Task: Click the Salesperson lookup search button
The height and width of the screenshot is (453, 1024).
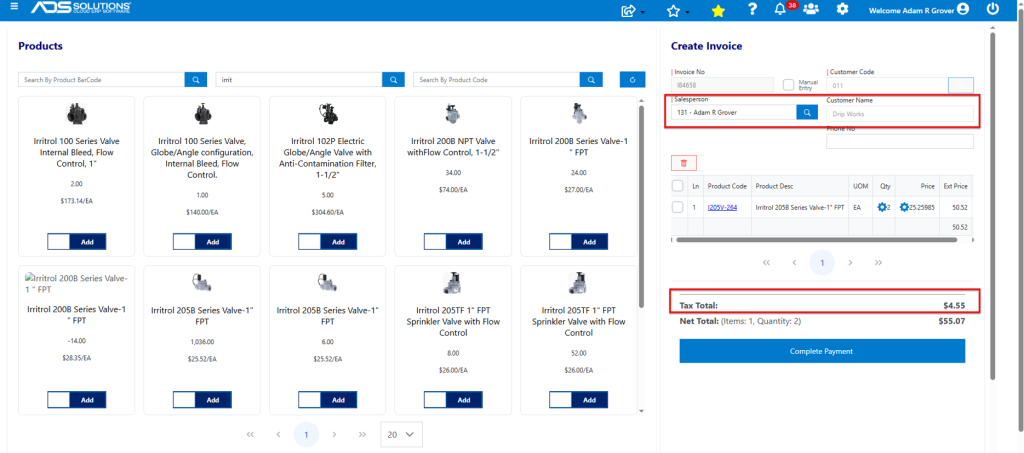Action: 807,112
